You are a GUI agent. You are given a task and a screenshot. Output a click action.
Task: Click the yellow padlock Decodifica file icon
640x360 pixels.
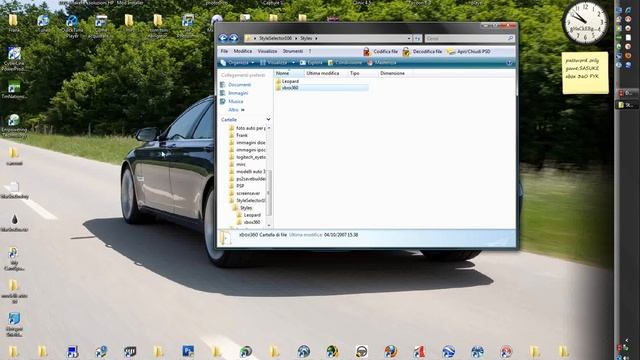pos(406,51)
